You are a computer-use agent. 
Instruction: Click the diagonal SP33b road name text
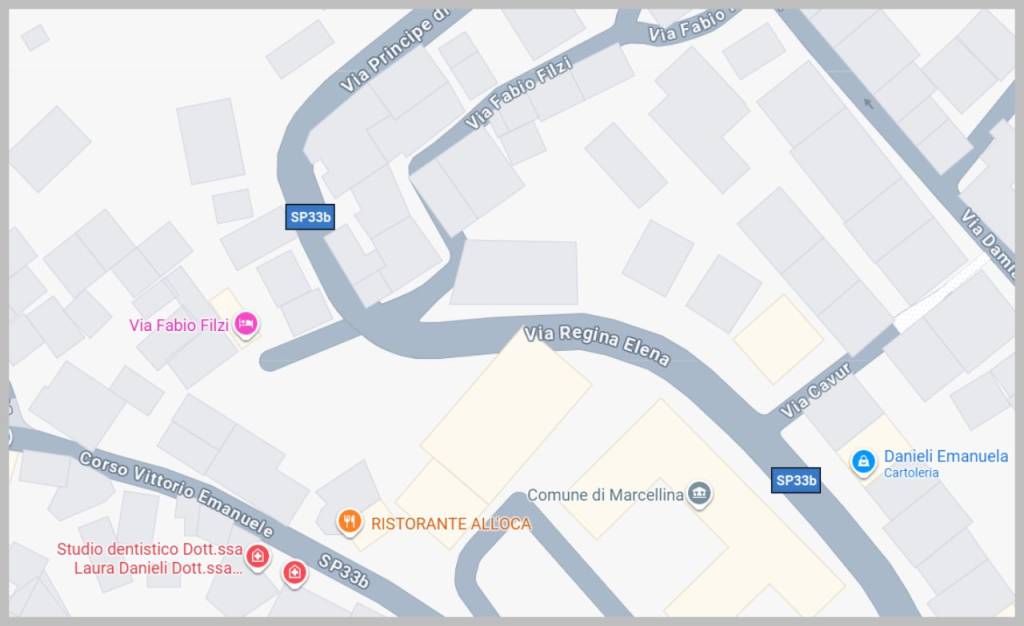(x=344, y=571)
